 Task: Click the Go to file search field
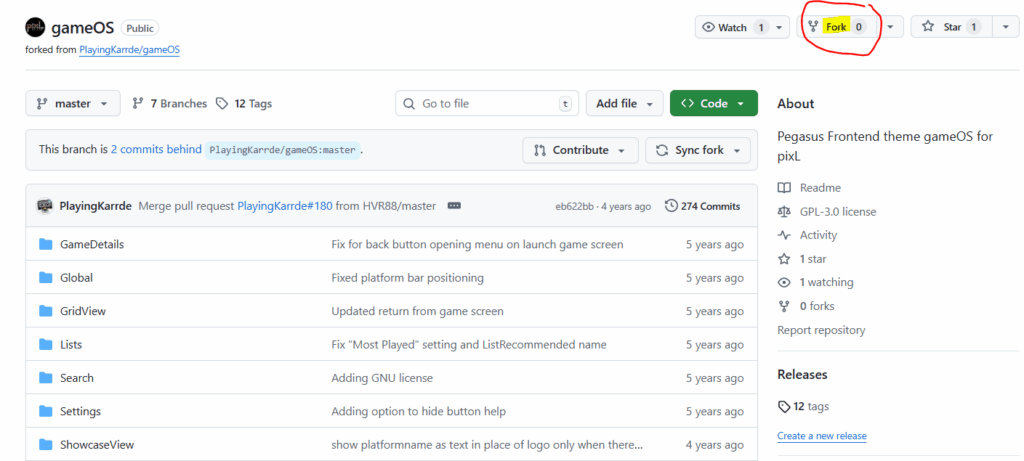(487, 103)
